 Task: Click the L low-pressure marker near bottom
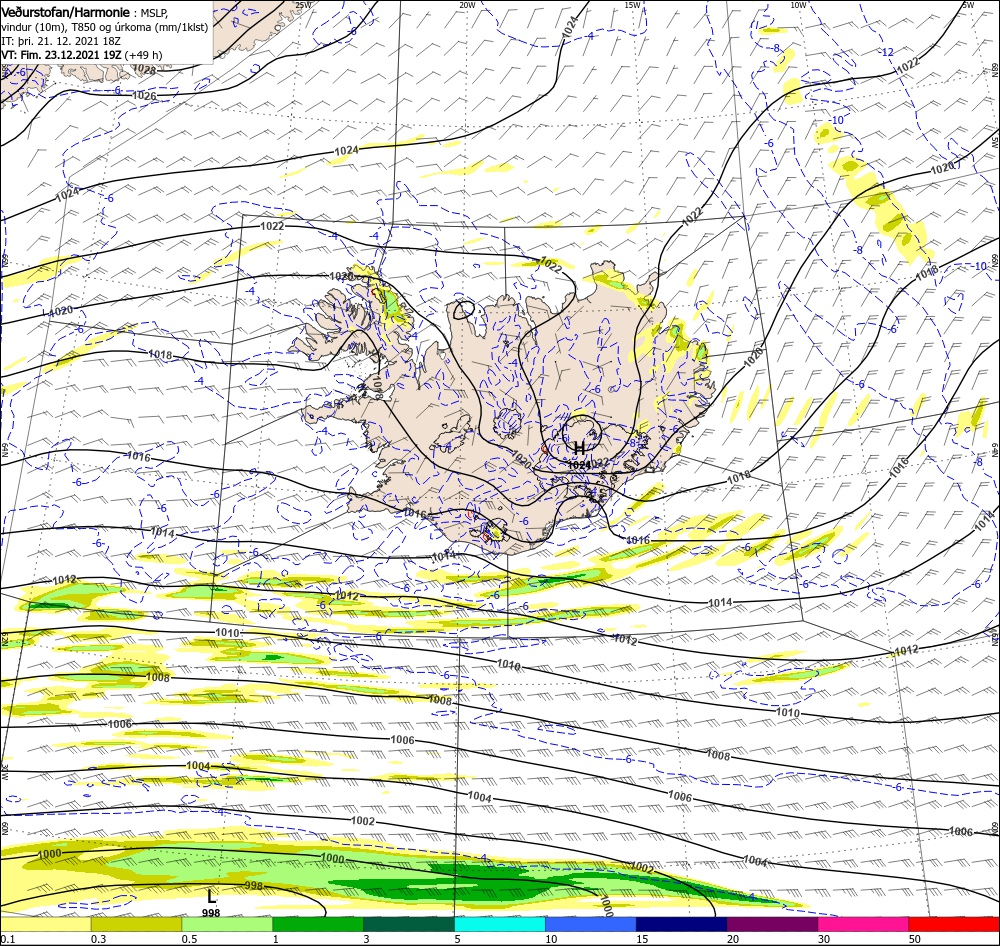click(x=211, y=897)
